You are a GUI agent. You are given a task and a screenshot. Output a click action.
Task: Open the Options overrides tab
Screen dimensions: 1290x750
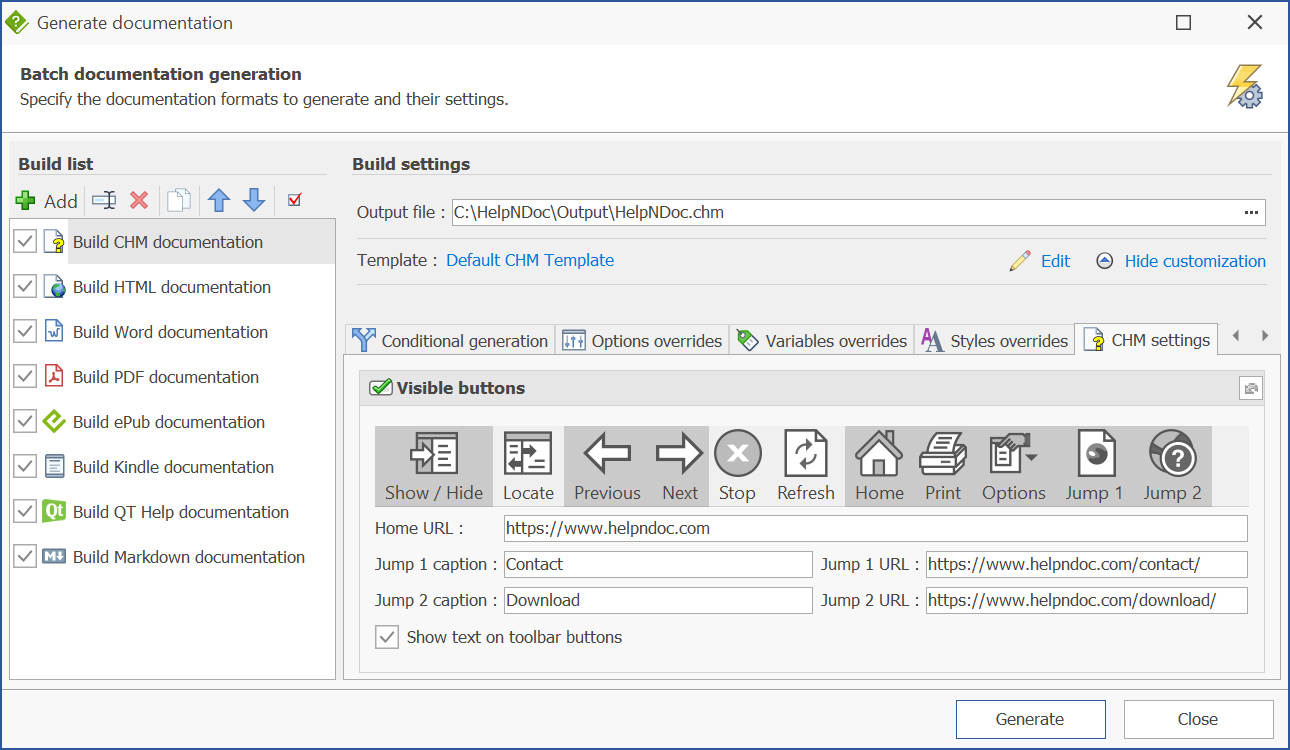642,340
